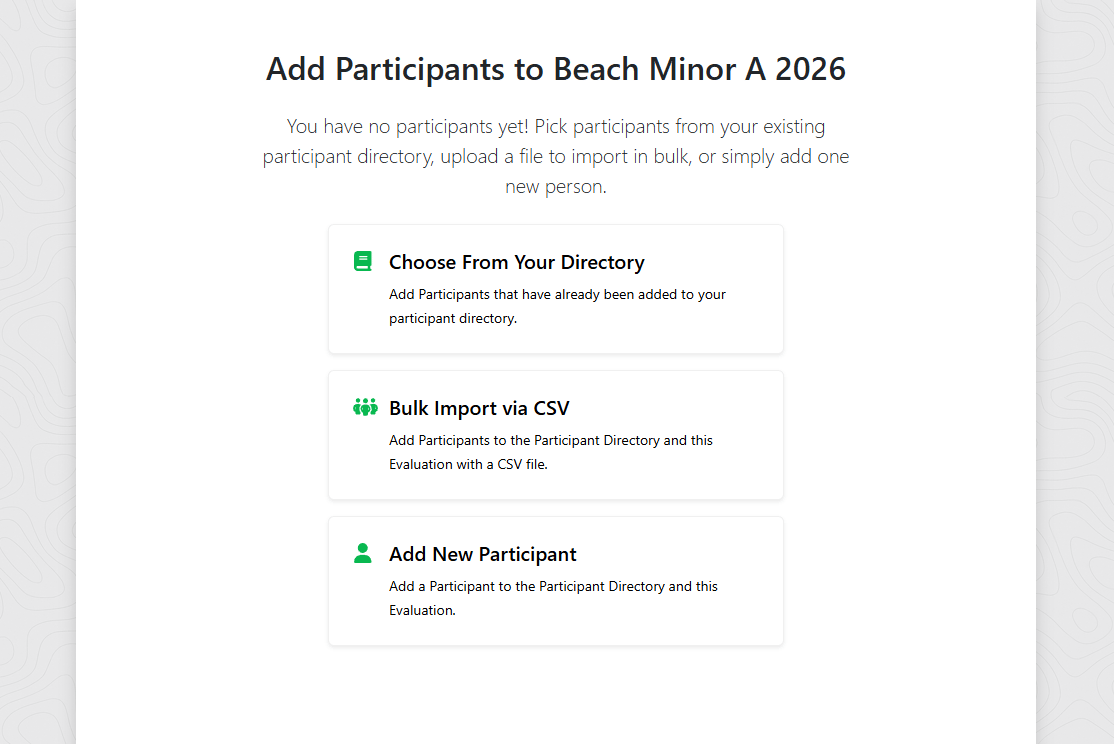Click the person icon beside Add New Participant
The height and width of the screenshot is (744, 1114).
[362, 553]
